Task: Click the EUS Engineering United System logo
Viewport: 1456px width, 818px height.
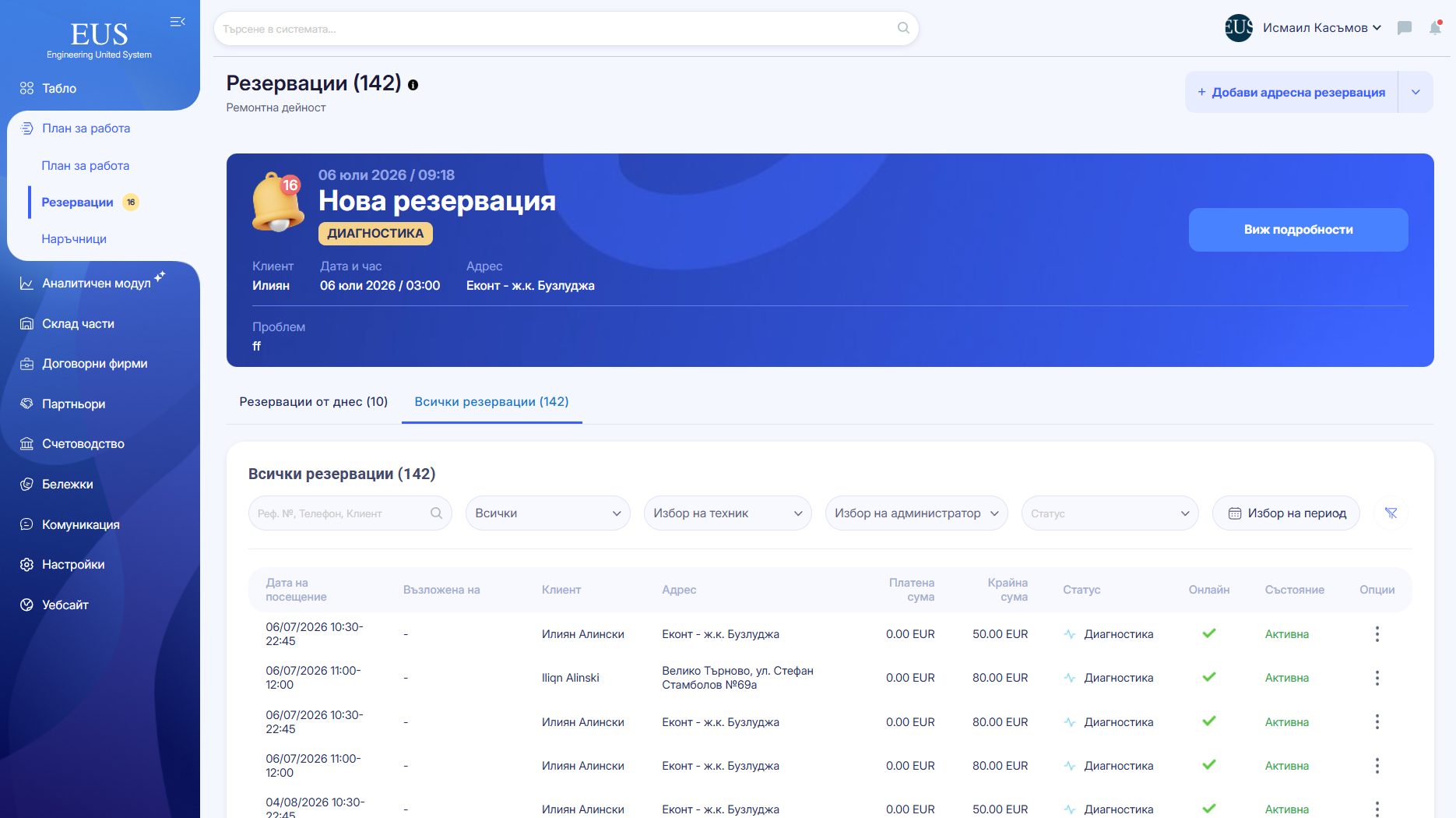Action: pyautogui.click(x=99, y=41)
